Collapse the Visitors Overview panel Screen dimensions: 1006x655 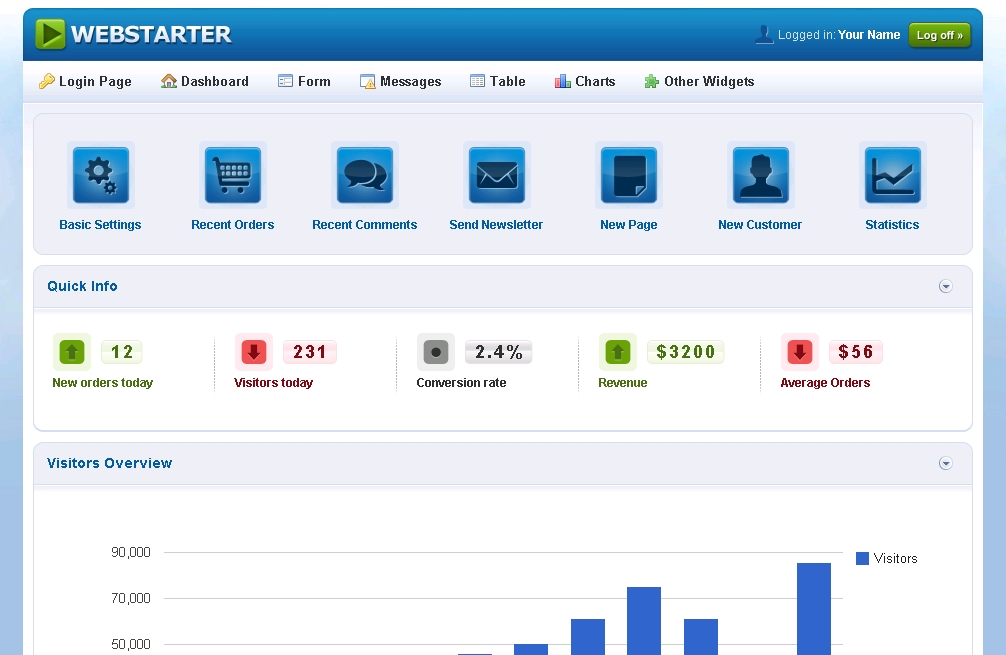pyautogui.click(x=945, y=464)
